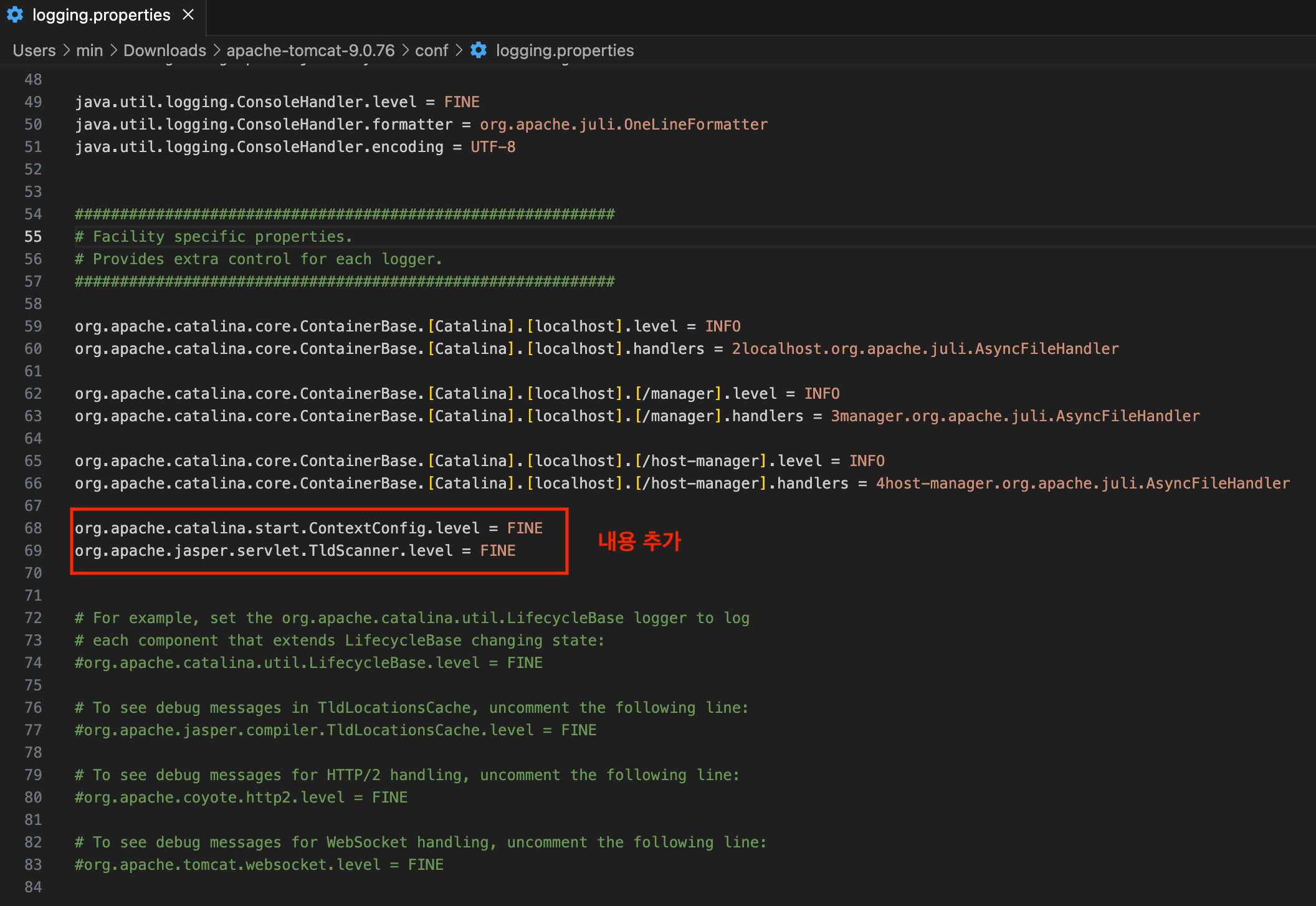Click the OneLineFormatter value text

point(623,125)
